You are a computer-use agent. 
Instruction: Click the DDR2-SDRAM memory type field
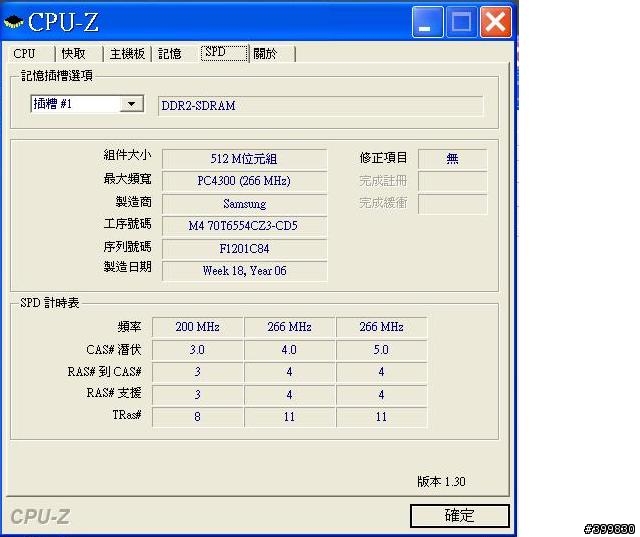[320, 106]
